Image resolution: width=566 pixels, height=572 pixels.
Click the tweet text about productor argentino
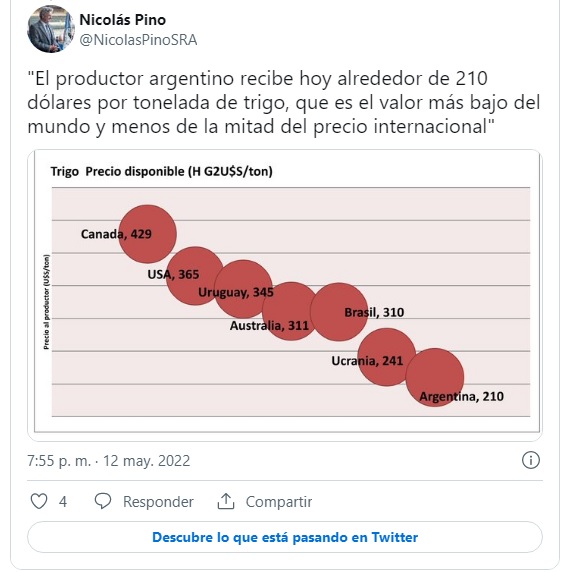tap(283, 103)
